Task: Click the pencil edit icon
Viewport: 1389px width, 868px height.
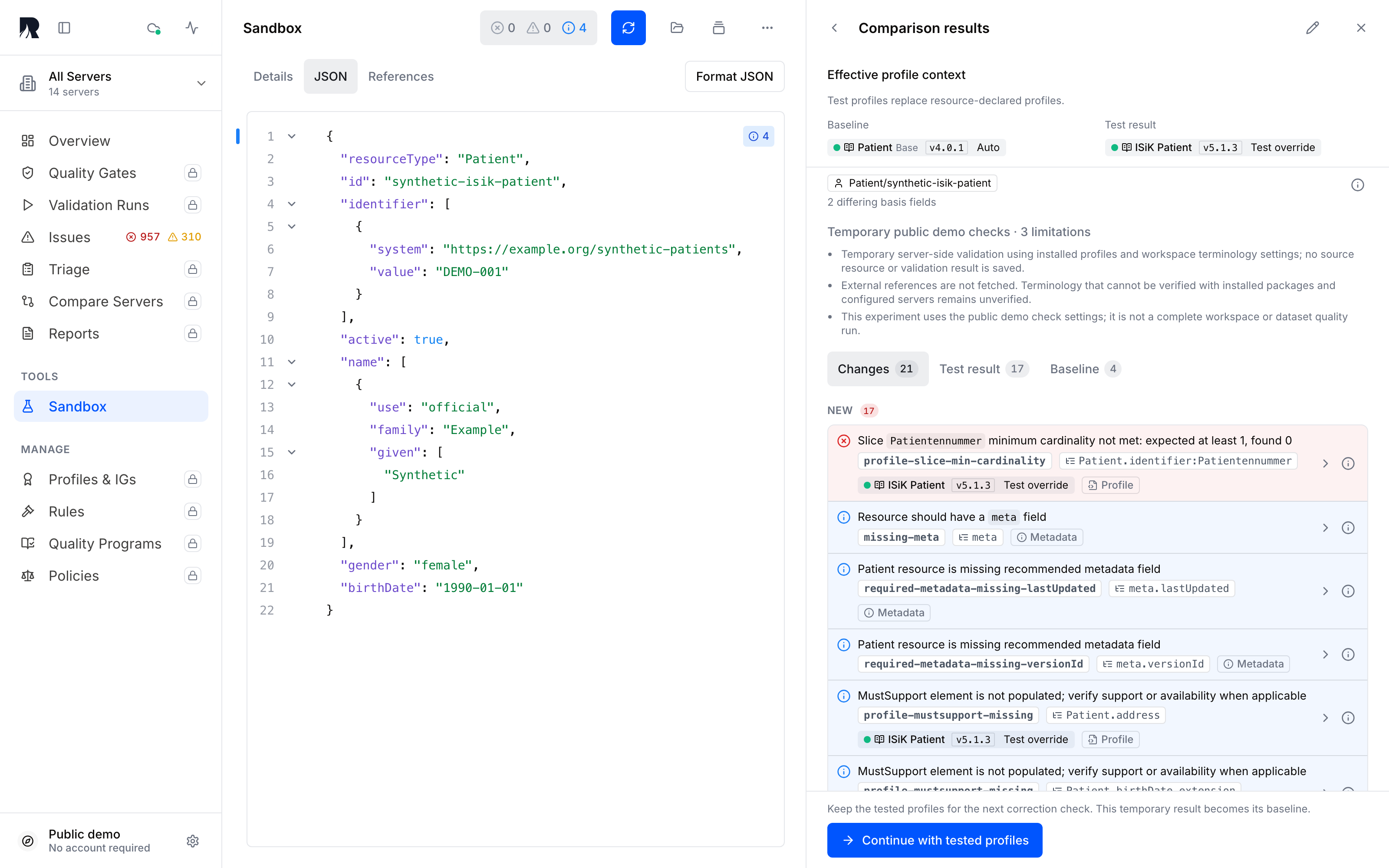Action: (x=1313, y=27)
